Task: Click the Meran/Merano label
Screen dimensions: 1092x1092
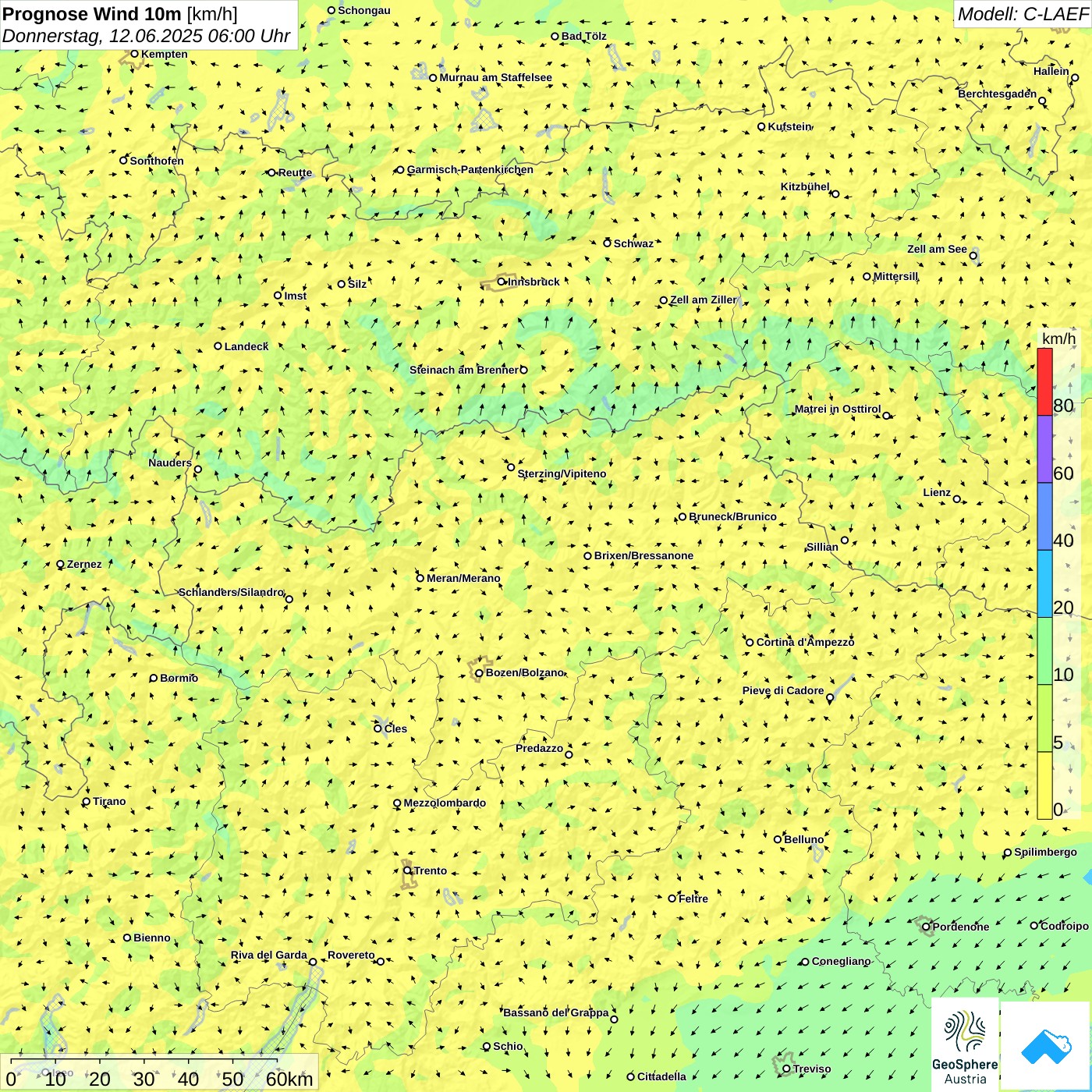Action: (463, 578)
